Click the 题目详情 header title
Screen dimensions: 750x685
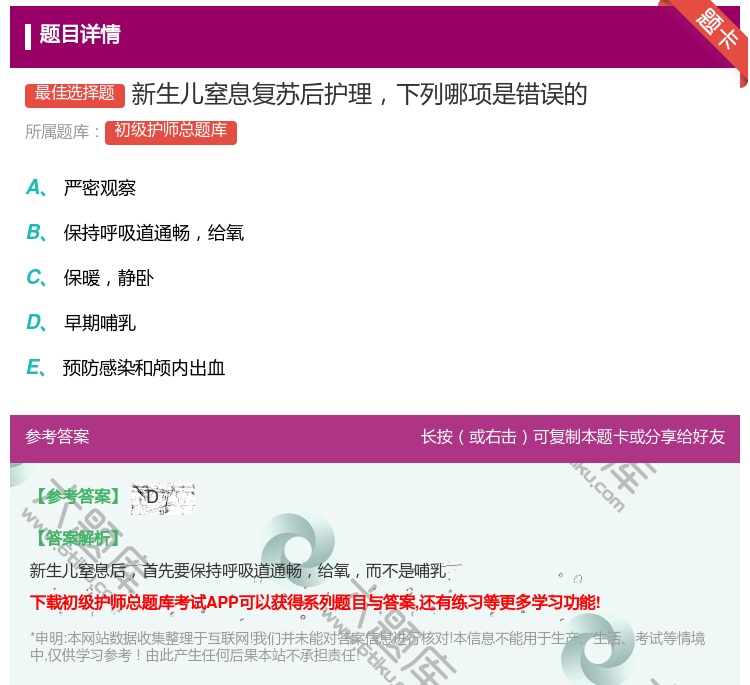[x=80, y=35]
